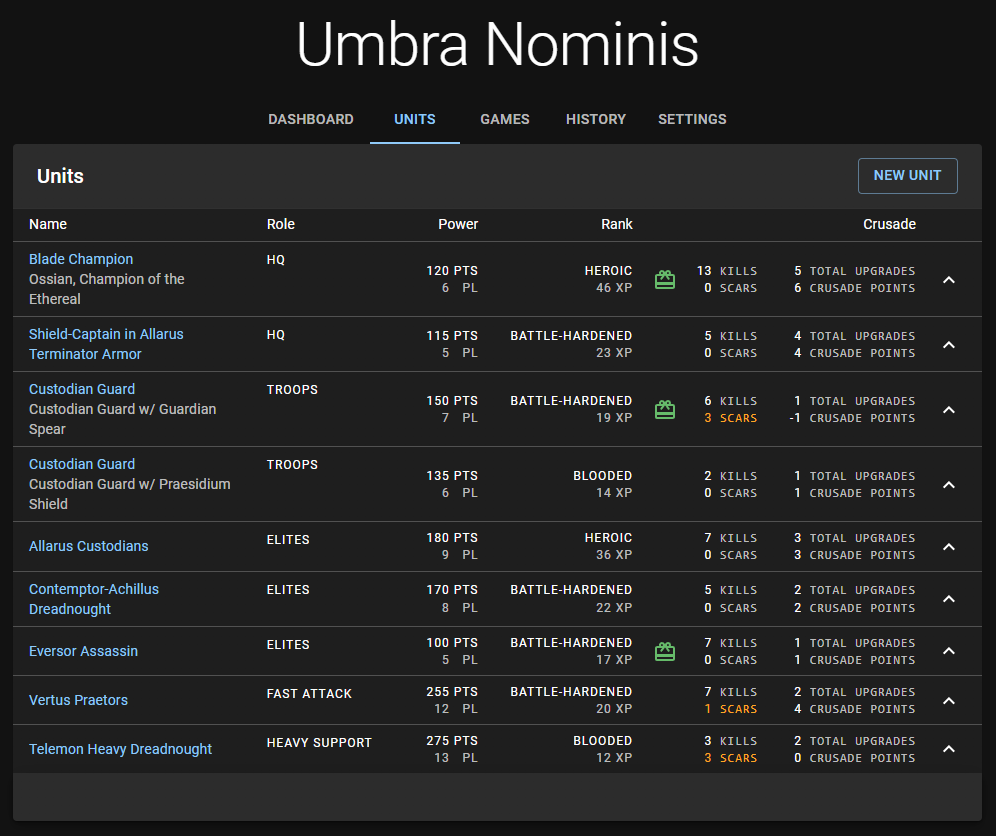Click the Power column header

coord(458,224)
